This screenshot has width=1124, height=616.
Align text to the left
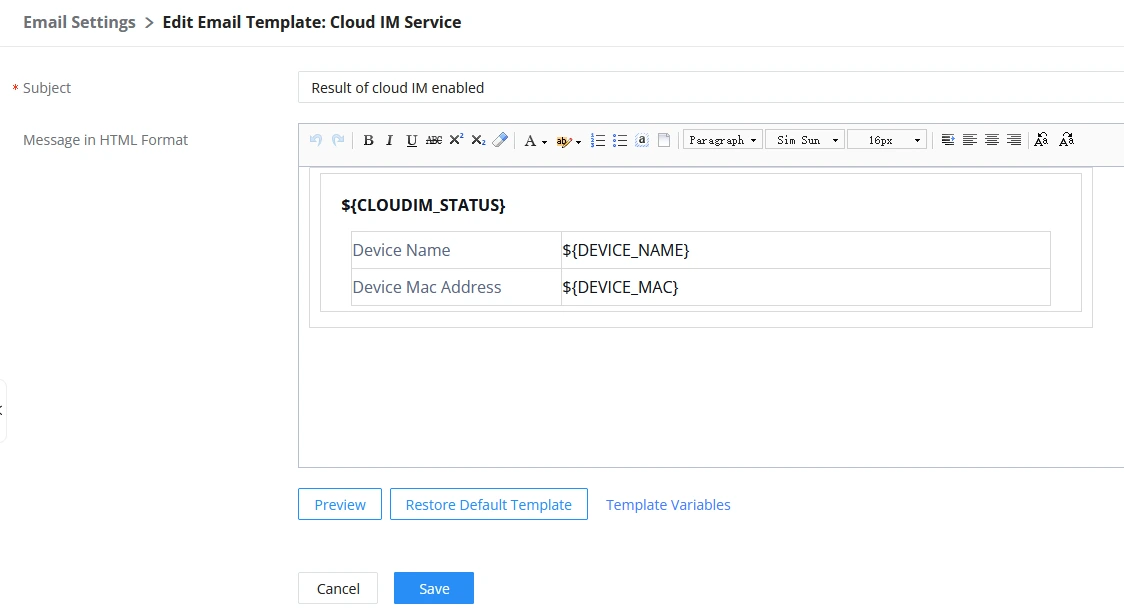click(x=969, y=140)
